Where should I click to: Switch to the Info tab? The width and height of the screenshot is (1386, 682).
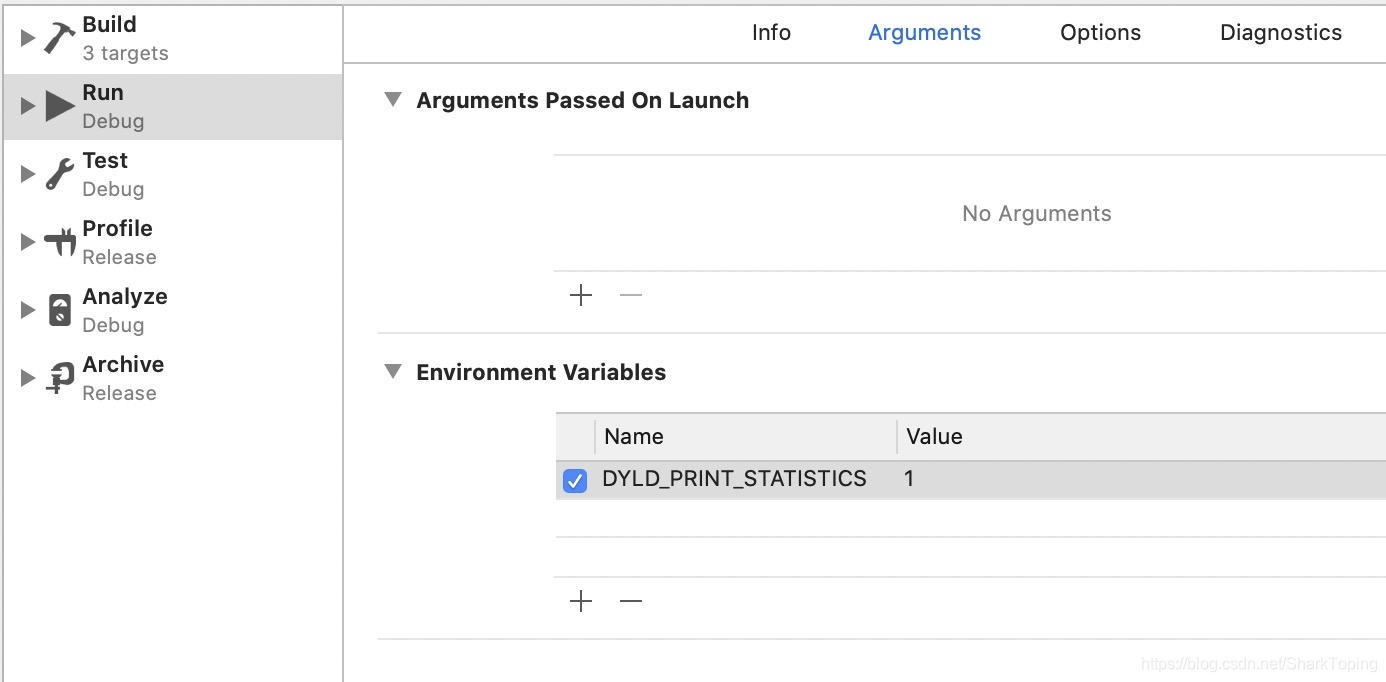[x=771, y=33]
